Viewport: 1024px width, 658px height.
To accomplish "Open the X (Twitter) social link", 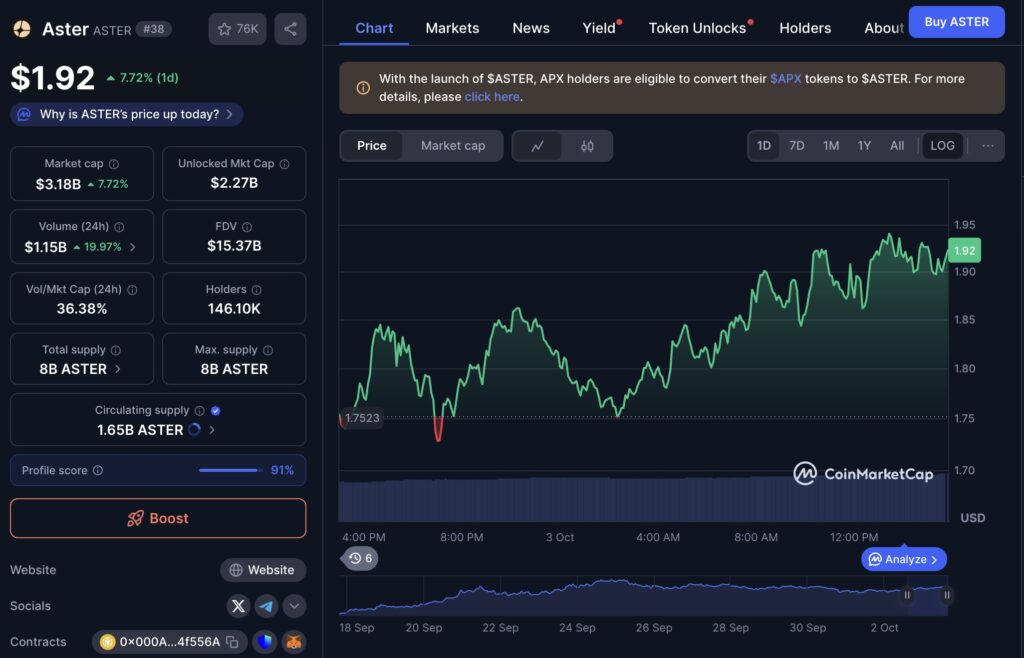I will (238, 606).
